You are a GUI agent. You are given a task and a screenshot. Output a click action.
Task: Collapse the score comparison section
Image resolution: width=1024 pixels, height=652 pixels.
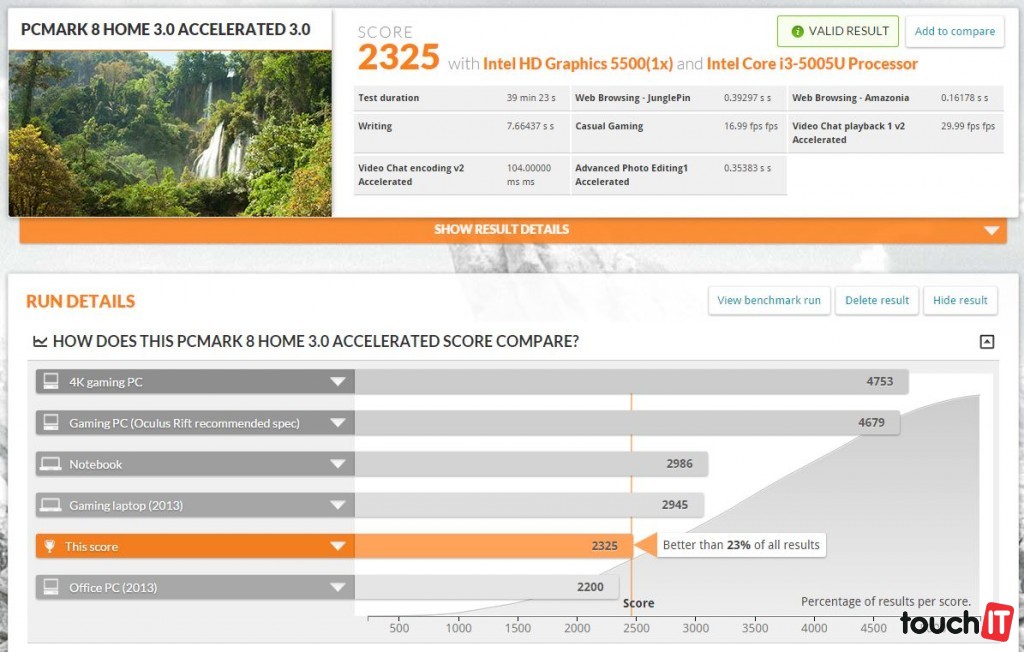pos(986,342)
